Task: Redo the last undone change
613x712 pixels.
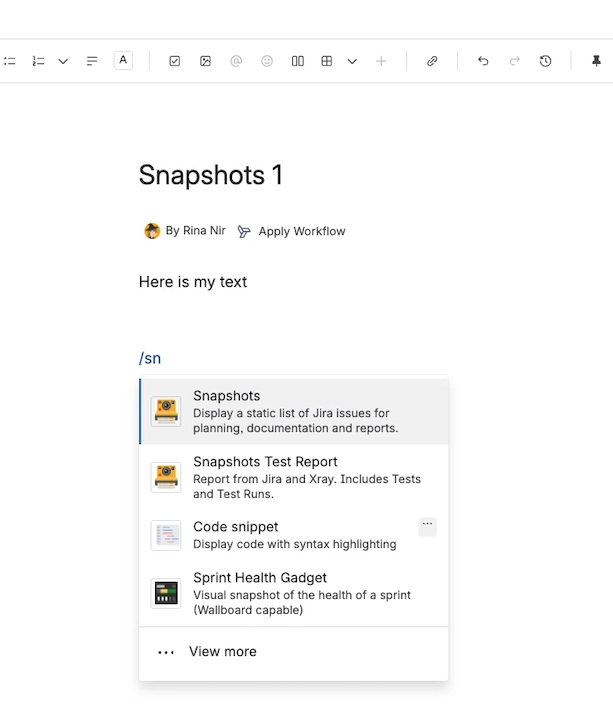Action: 514,61
